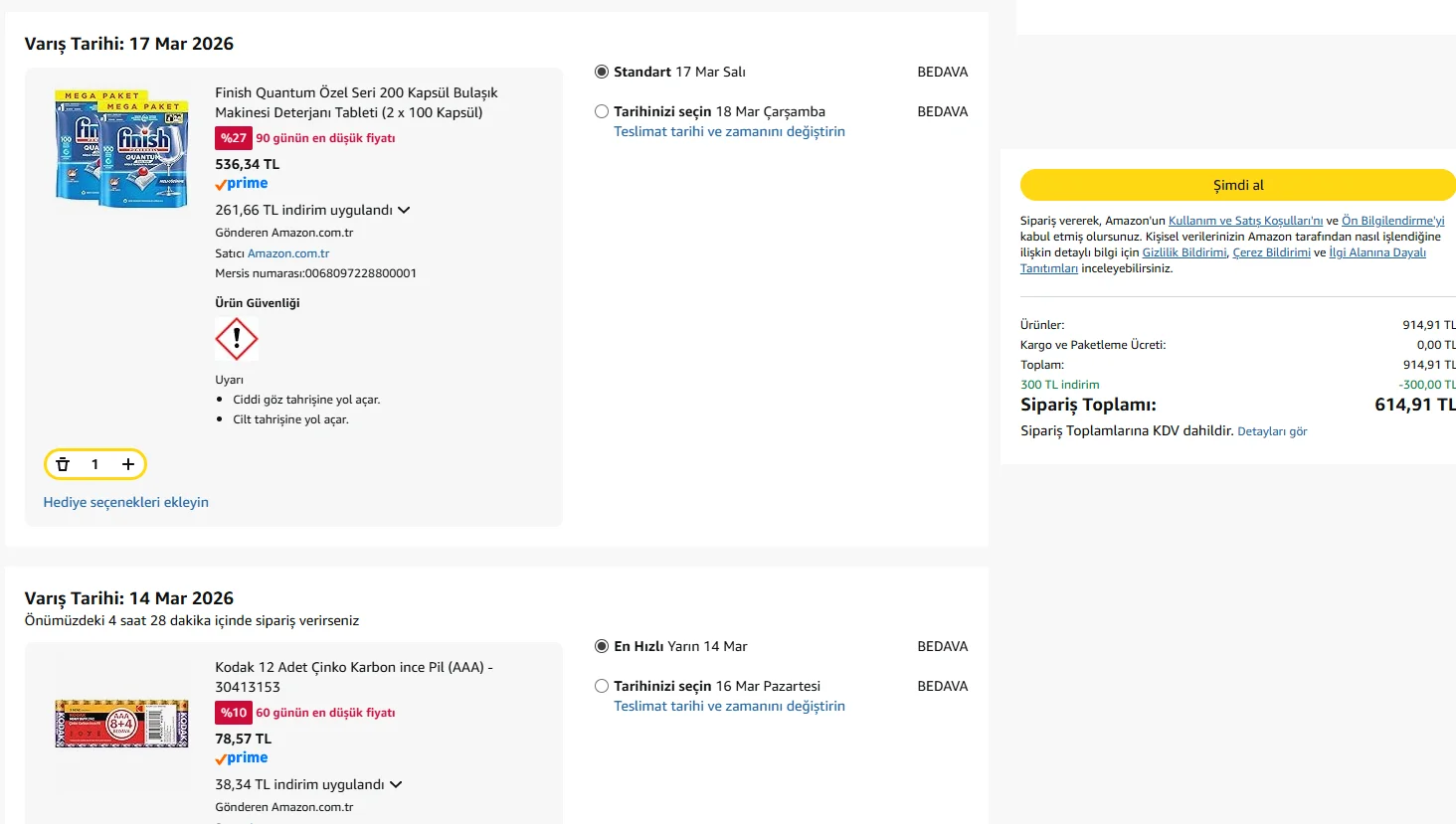Select Standart 17 Mar Salı delivery option
Screen dimensions: 1456x824
point(602,72)
